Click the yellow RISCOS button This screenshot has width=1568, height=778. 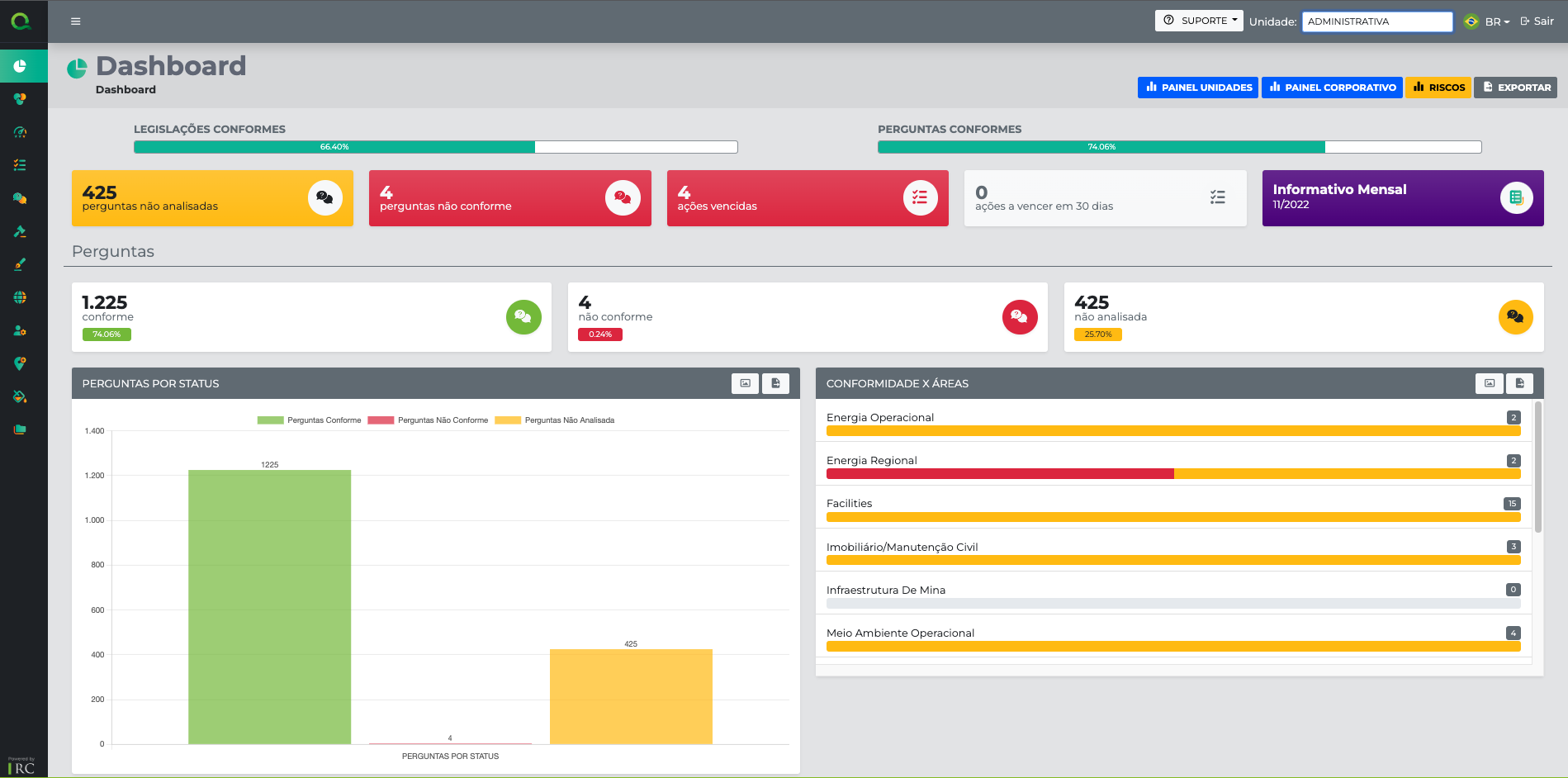tap(1438, 88)
